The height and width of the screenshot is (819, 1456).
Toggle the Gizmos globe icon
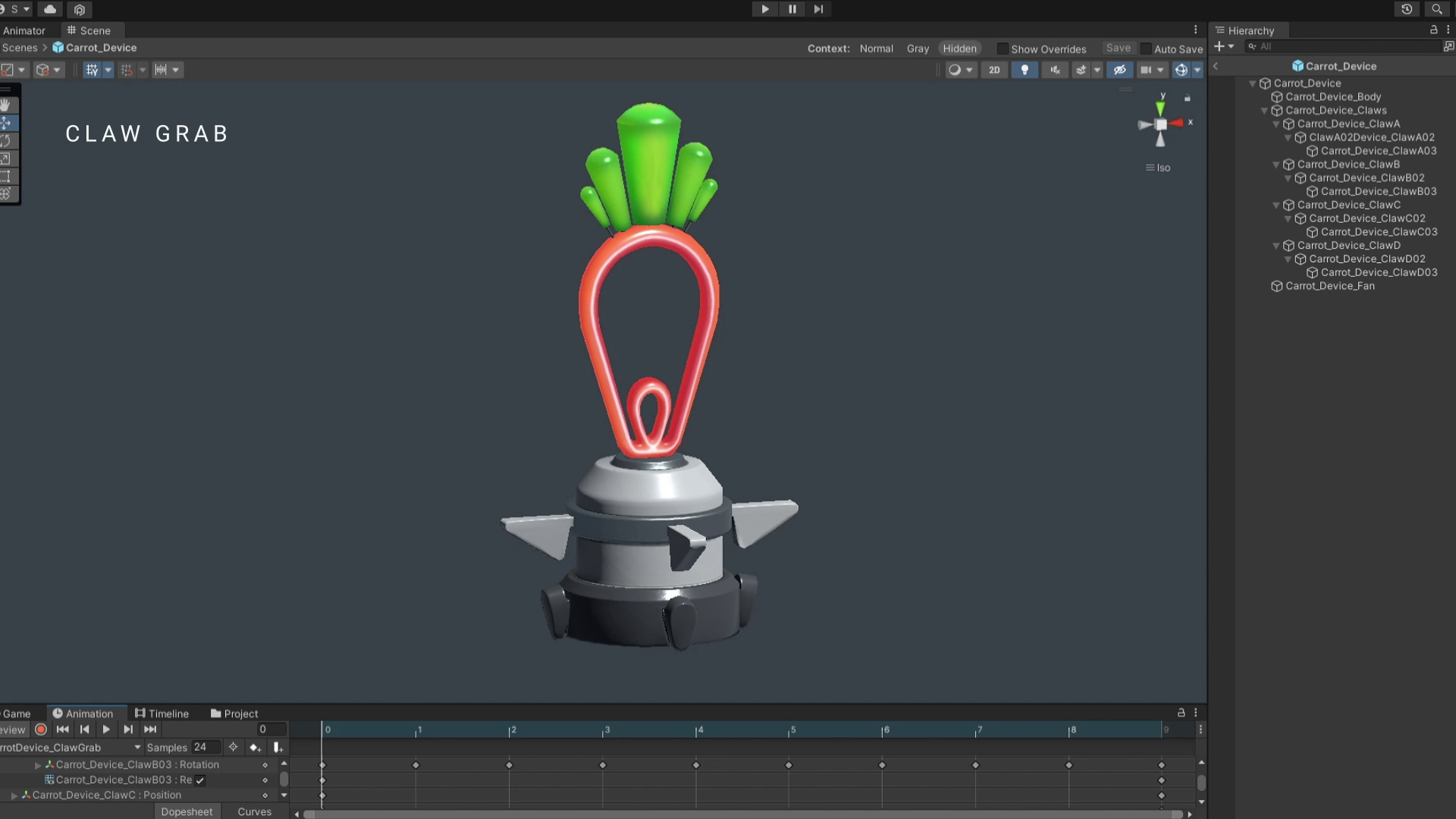pyautogui.click(x=1181, y=70)
